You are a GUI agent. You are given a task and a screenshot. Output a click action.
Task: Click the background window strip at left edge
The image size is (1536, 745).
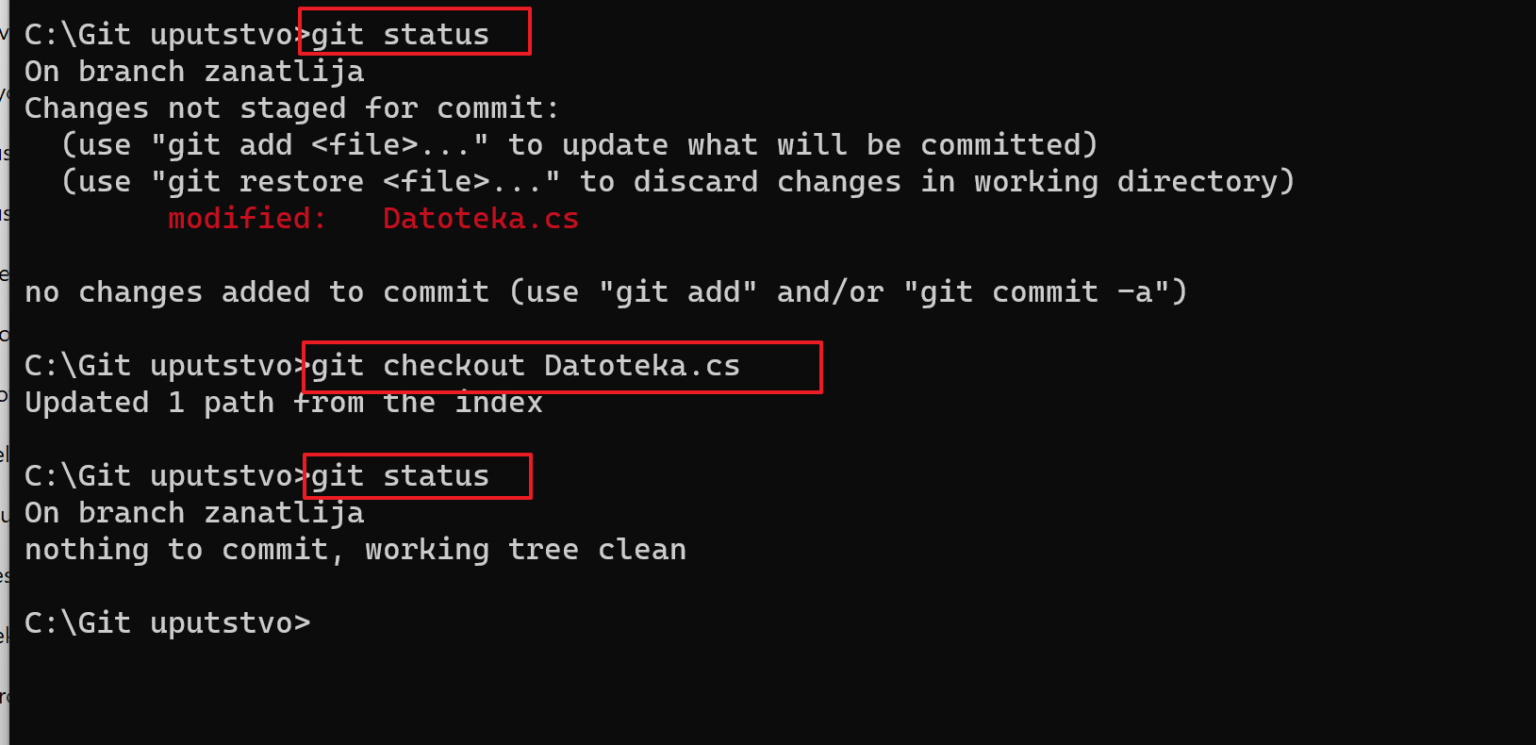click(5, 372)
